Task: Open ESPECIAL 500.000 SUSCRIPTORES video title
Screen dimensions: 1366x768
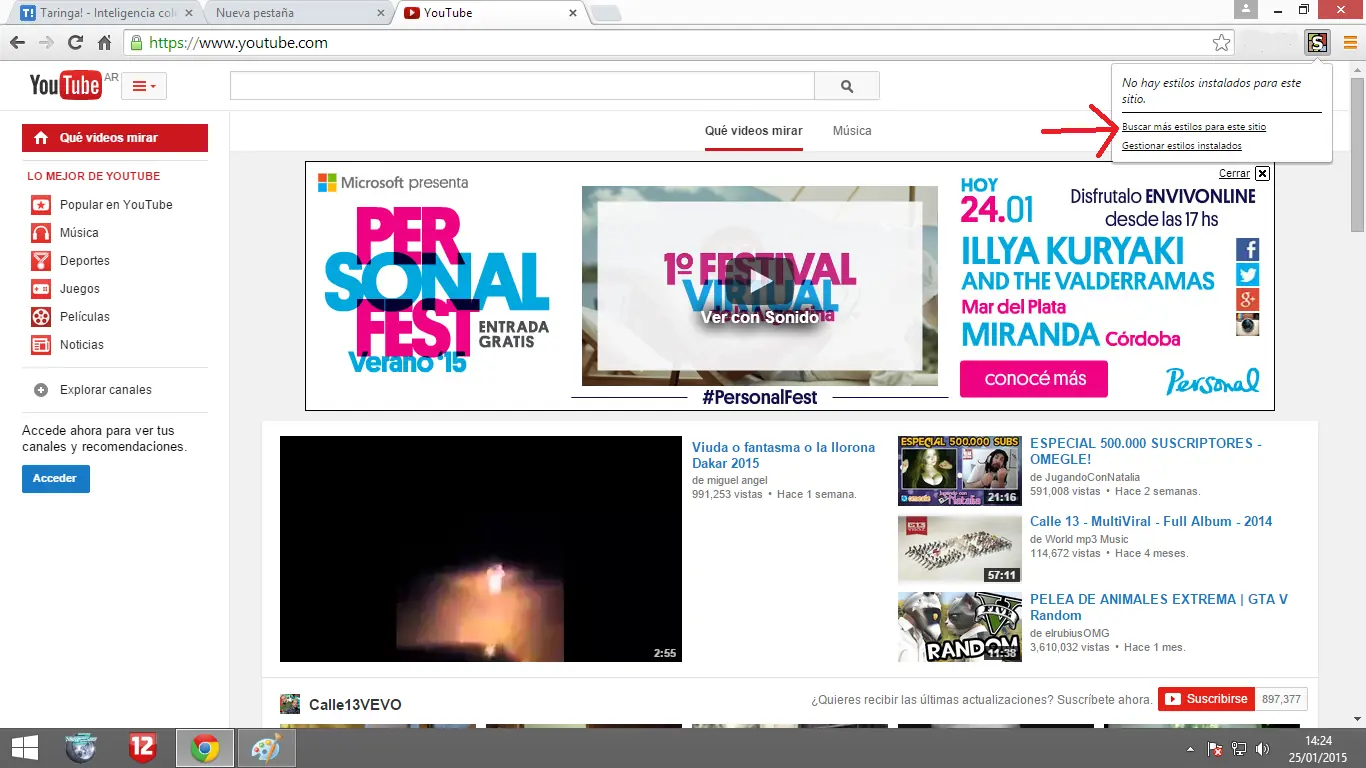Action: 1146,451
